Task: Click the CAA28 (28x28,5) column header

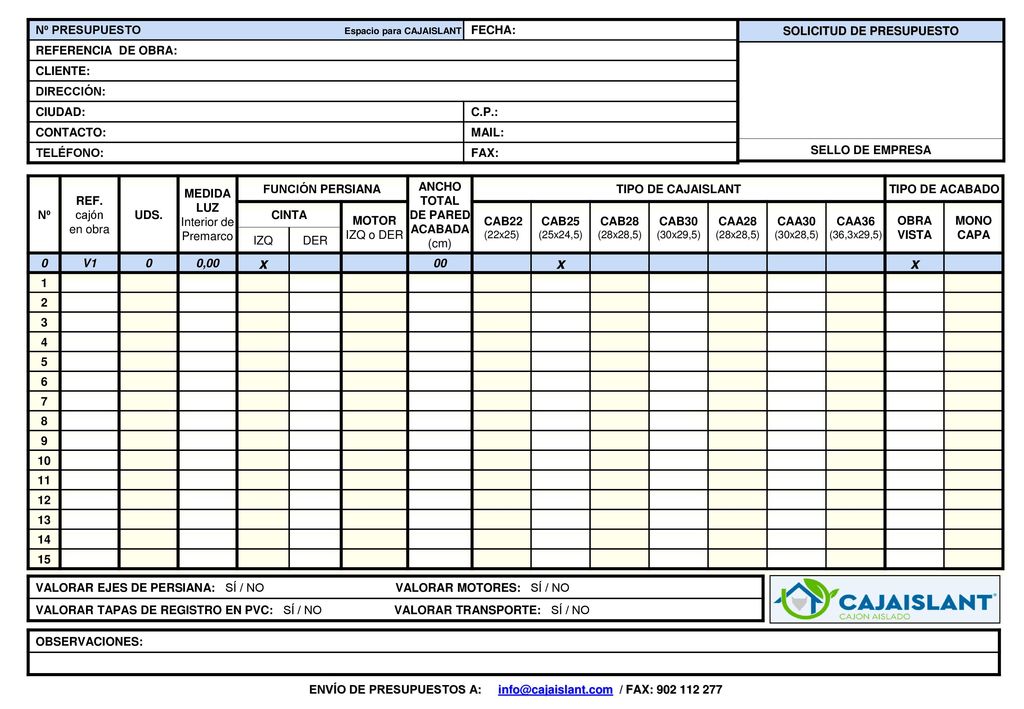Action: pos(737,227)
